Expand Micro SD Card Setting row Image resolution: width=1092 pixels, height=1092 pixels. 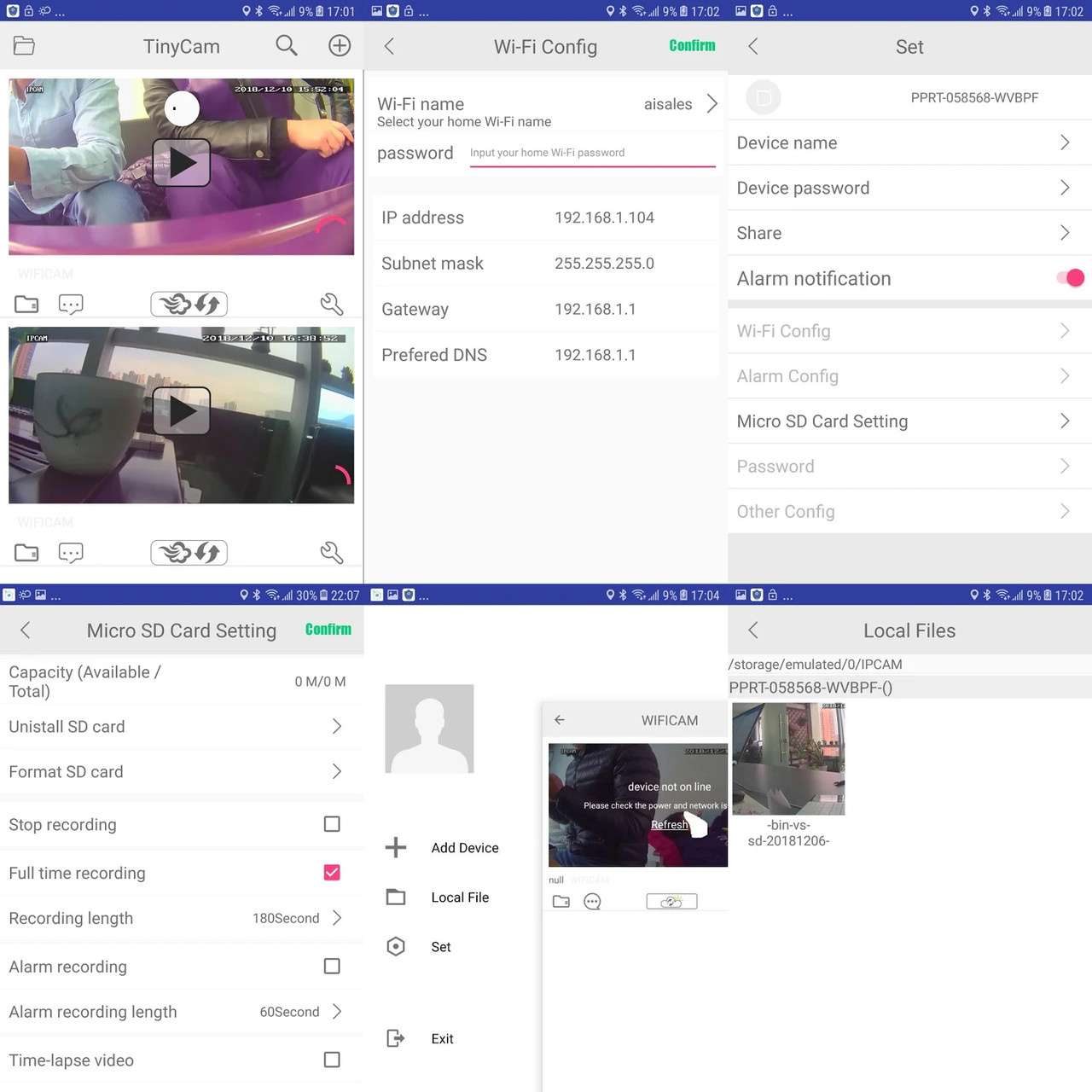(x=909, y=421)
